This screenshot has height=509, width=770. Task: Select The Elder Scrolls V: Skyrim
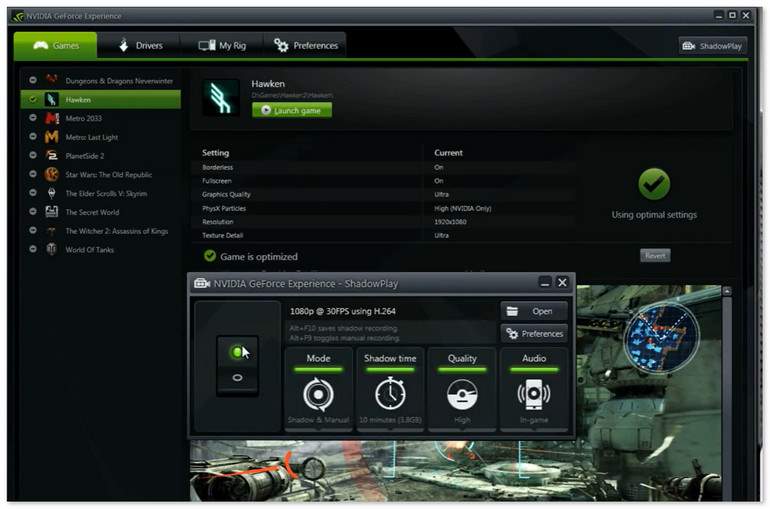click(101, 193)
